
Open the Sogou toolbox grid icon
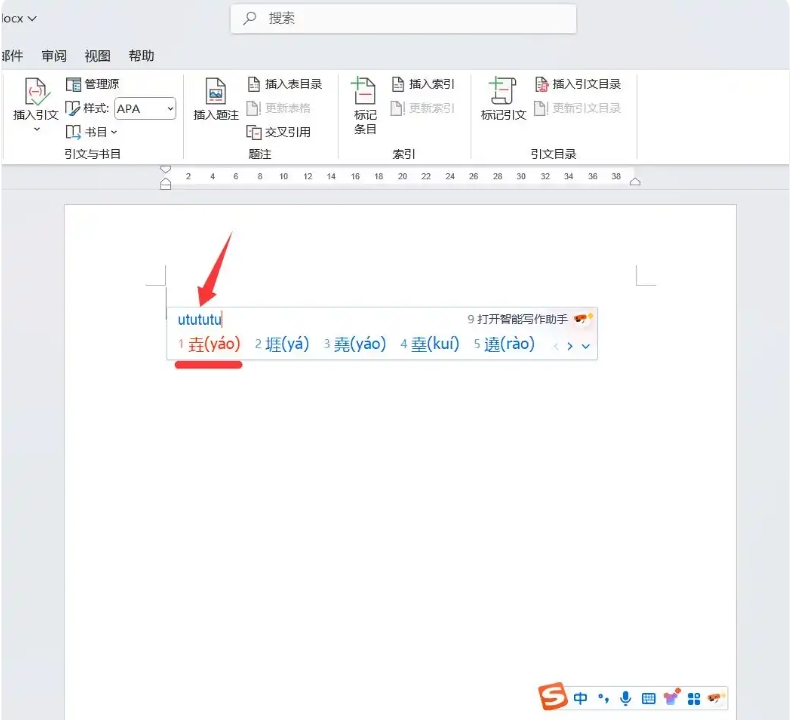pyautogui.click(x=694, y=698)
